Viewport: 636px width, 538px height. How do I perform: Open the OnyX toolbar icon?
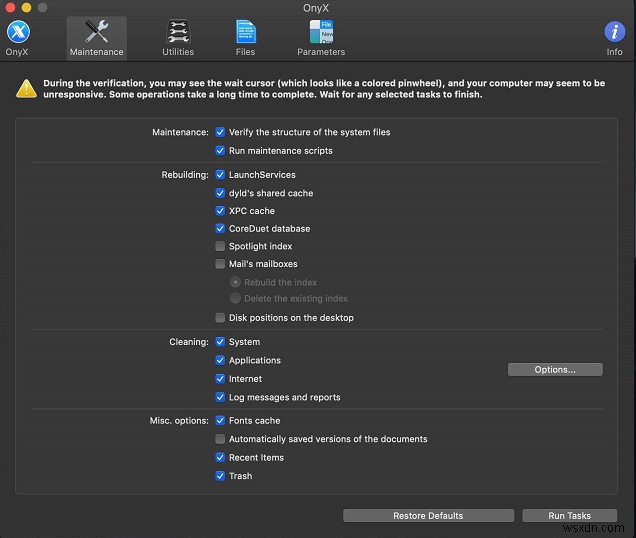point(18,32)
